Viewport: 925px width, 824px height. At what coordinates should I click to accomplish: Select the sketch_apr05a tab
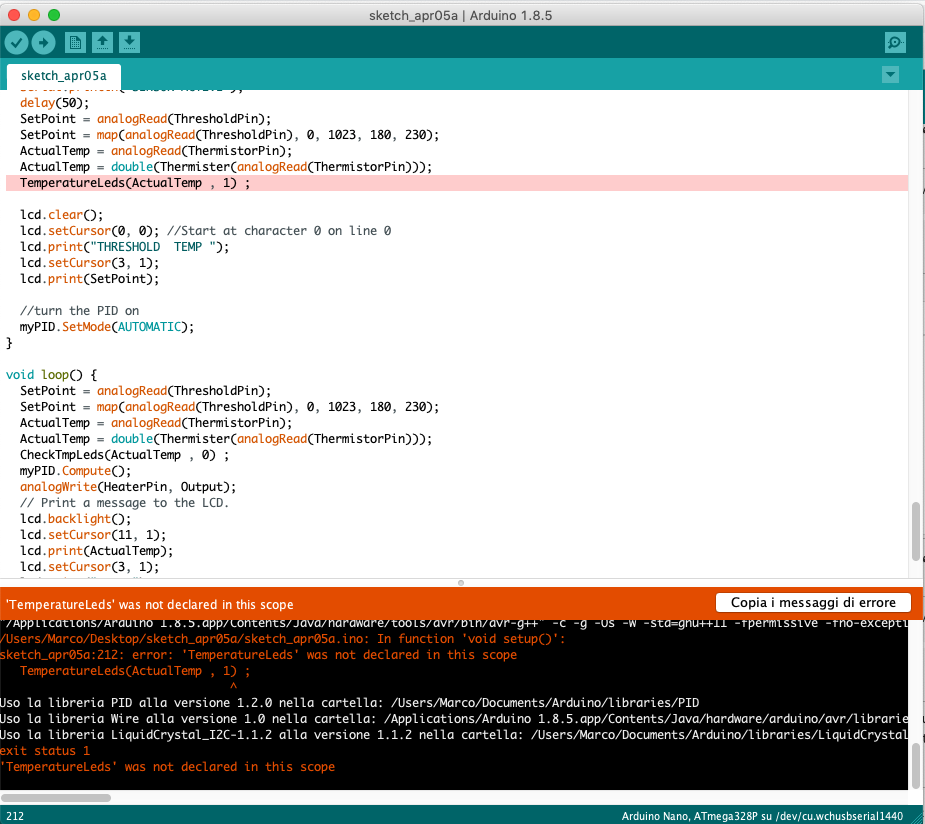[x=63, y=76]
